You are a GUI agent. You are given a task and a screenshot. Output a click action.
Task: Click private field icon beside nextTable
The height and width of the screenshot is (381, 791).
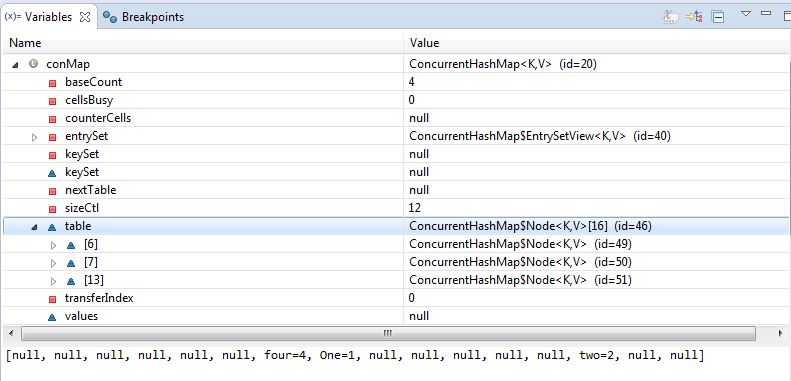coord(52,191)
